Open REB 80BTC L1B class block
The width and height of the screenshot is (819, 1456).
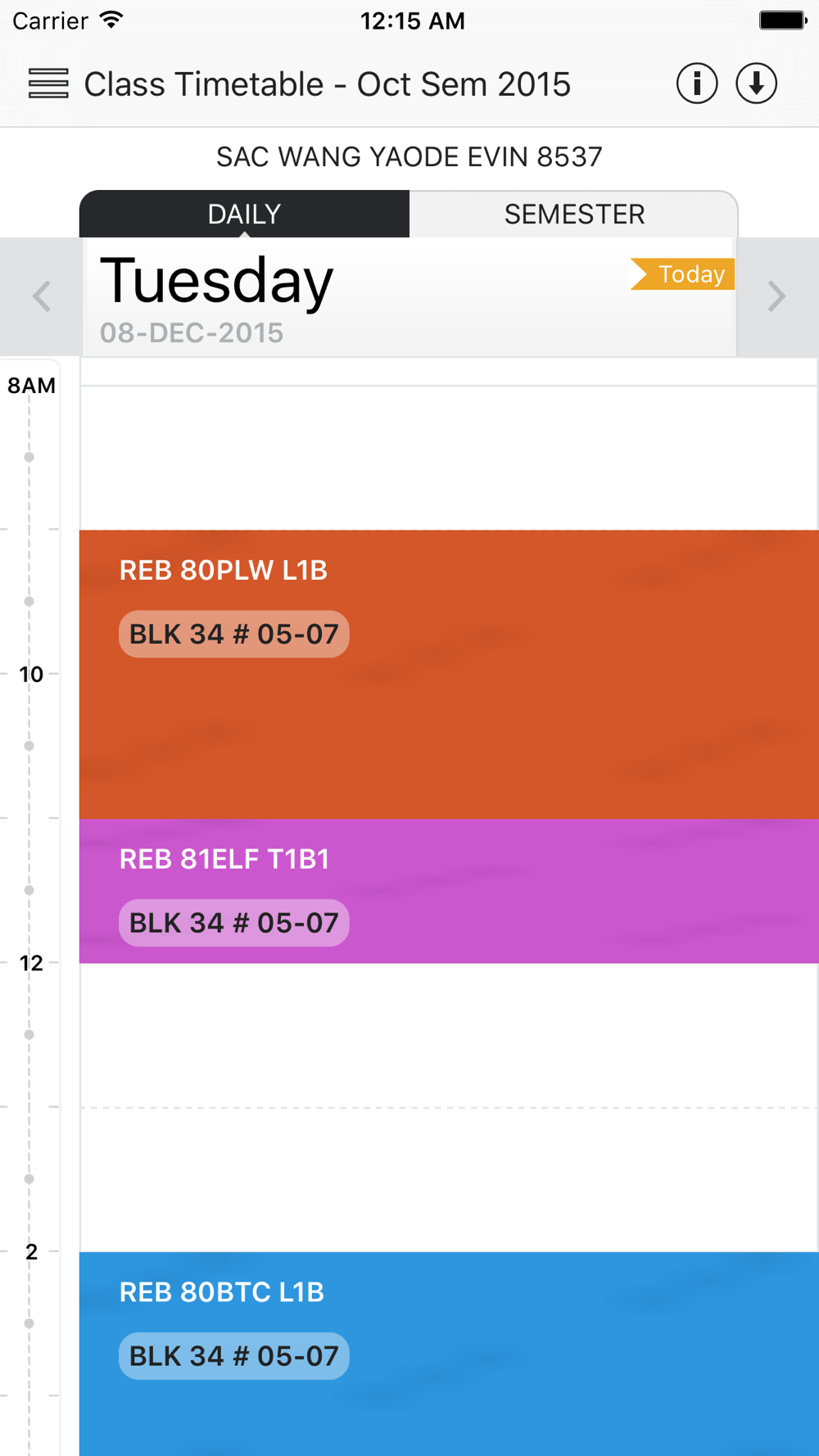tap(449, 1354)
